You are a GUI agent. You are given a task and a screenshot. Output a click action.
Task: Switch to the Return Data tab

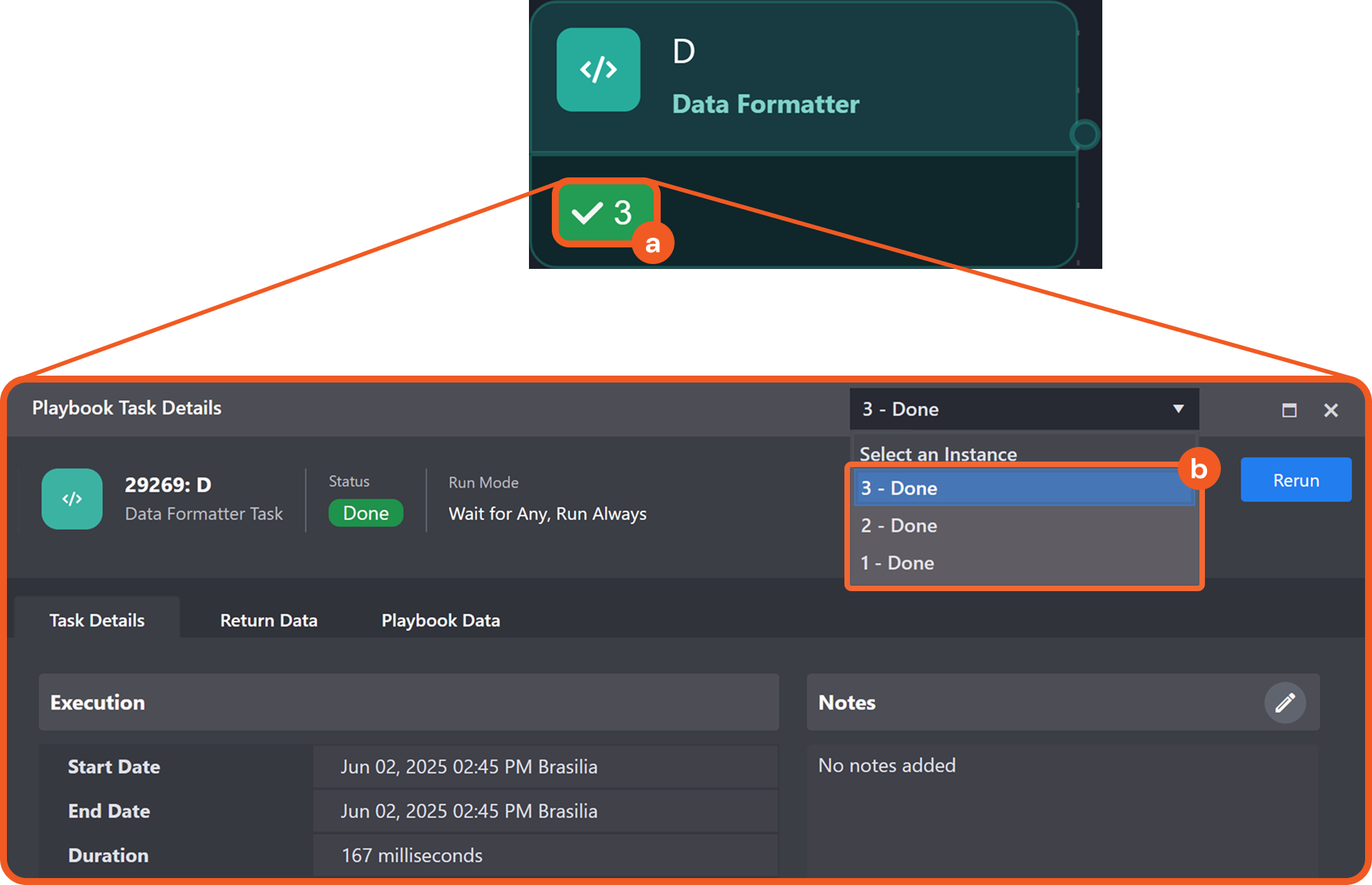click(x=268, y=620)
